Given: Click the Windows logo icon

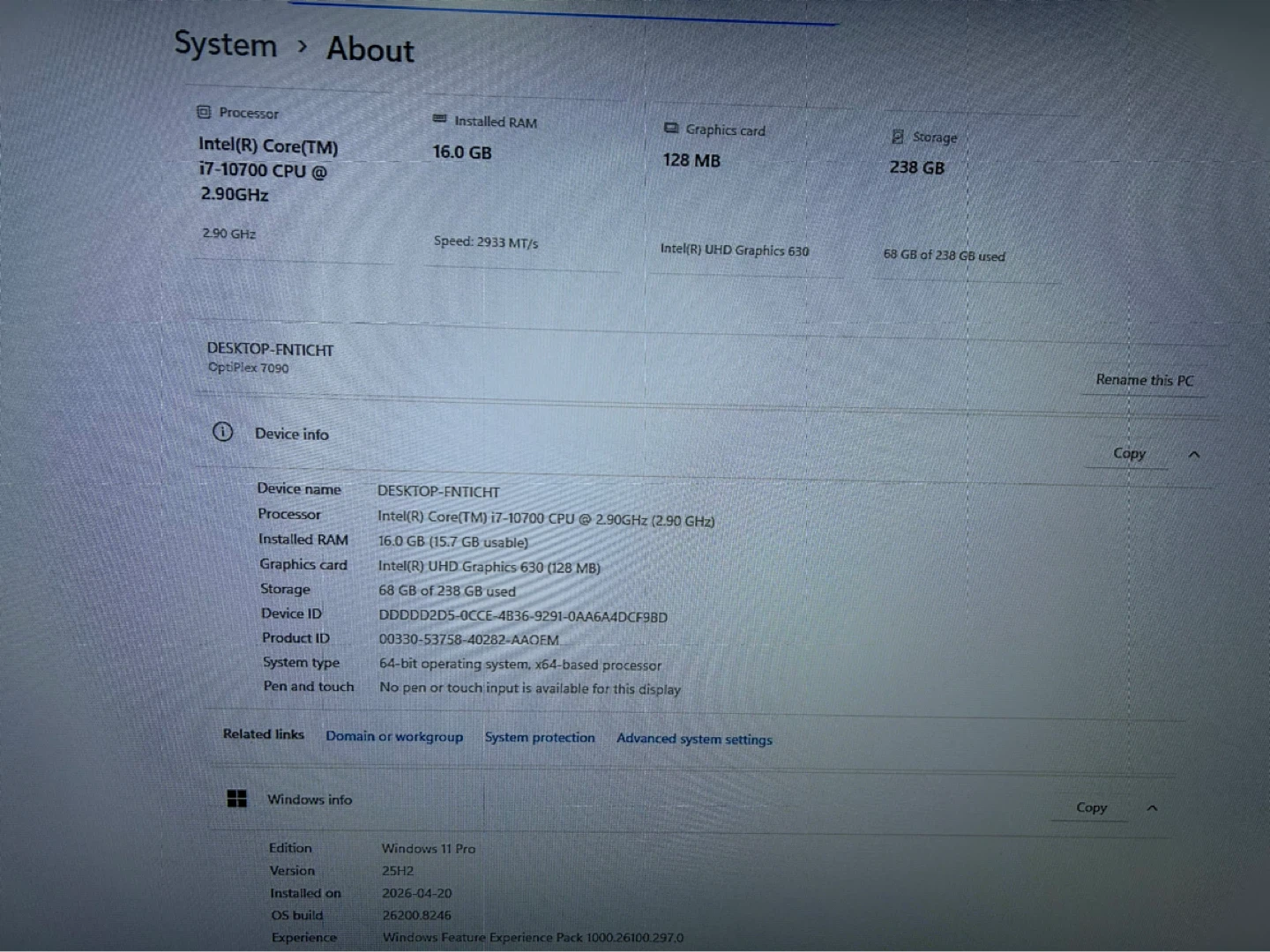Looking at the screenshot, I should click(237, 799).
